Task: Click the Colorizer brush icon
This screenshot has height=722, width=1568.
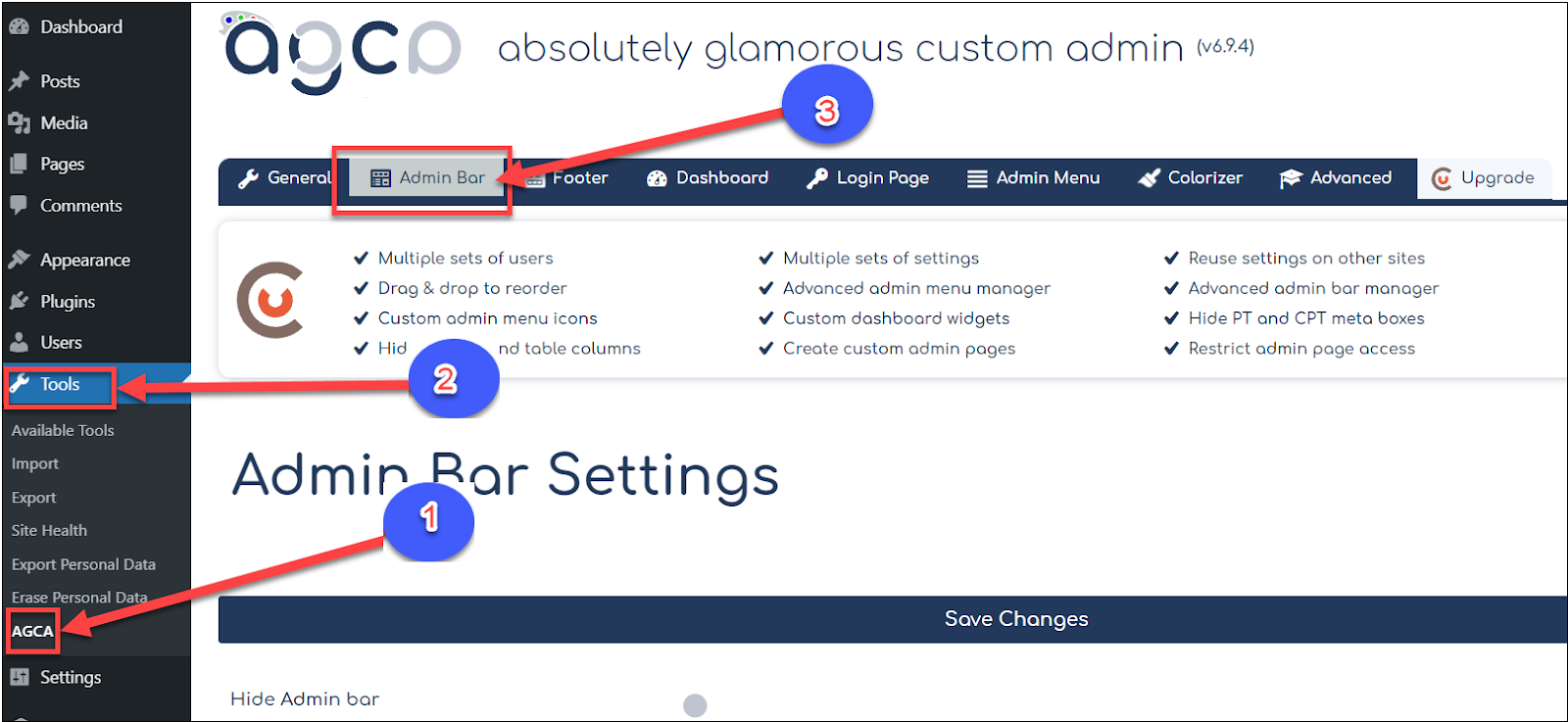Action: point(1149,178)
